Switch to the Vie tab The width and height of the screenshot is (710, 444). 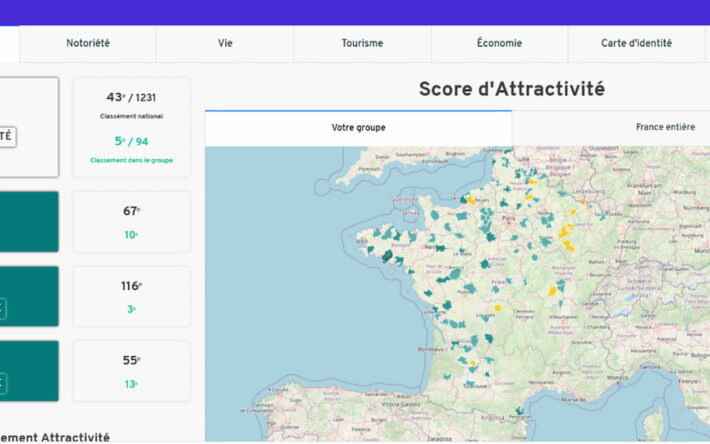225,43
